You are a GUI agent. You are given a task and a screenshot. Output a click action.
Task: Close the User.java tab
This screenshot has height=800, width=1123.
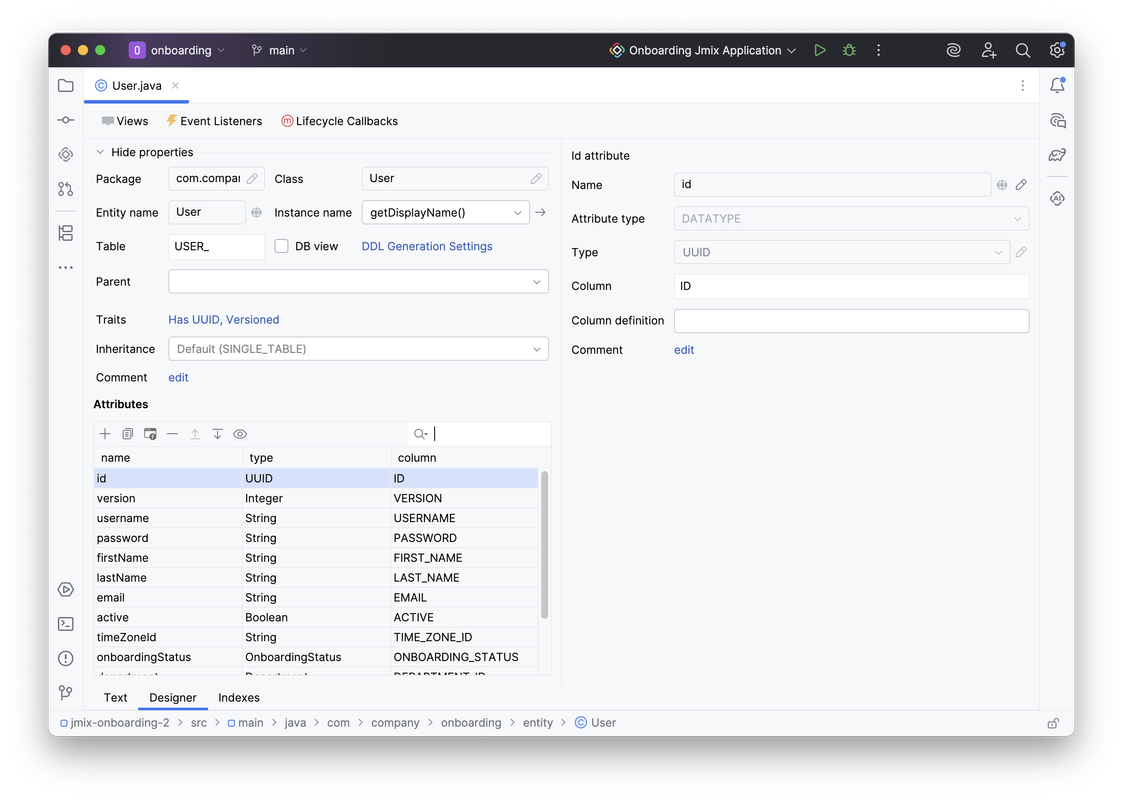click(175, 85)
